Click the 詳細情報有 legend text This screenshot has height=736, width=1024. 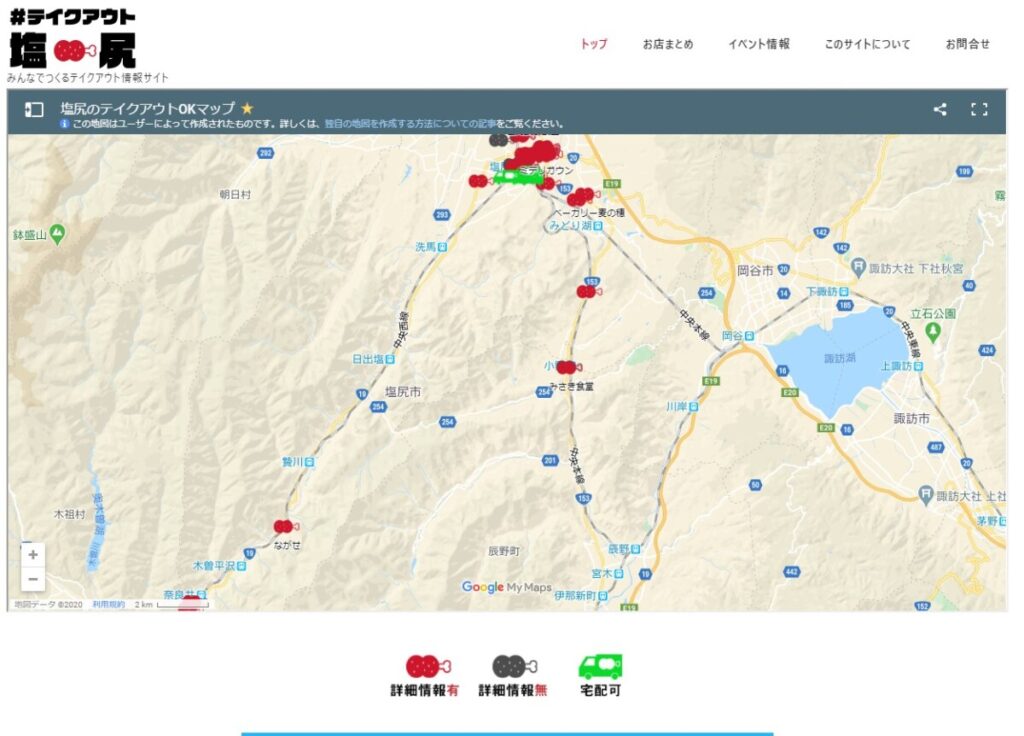click(x=424, y=690)
